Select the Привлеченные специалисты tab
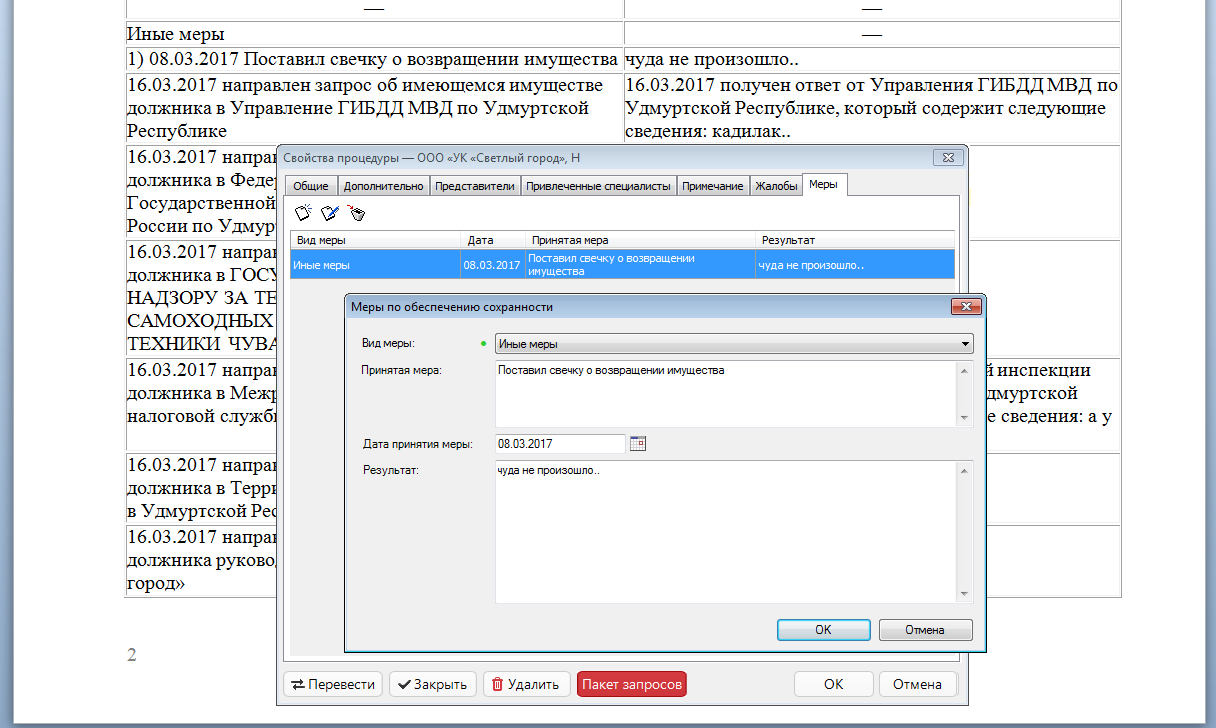Screen dimensions: 1216x728 click(x=598, y=186)
